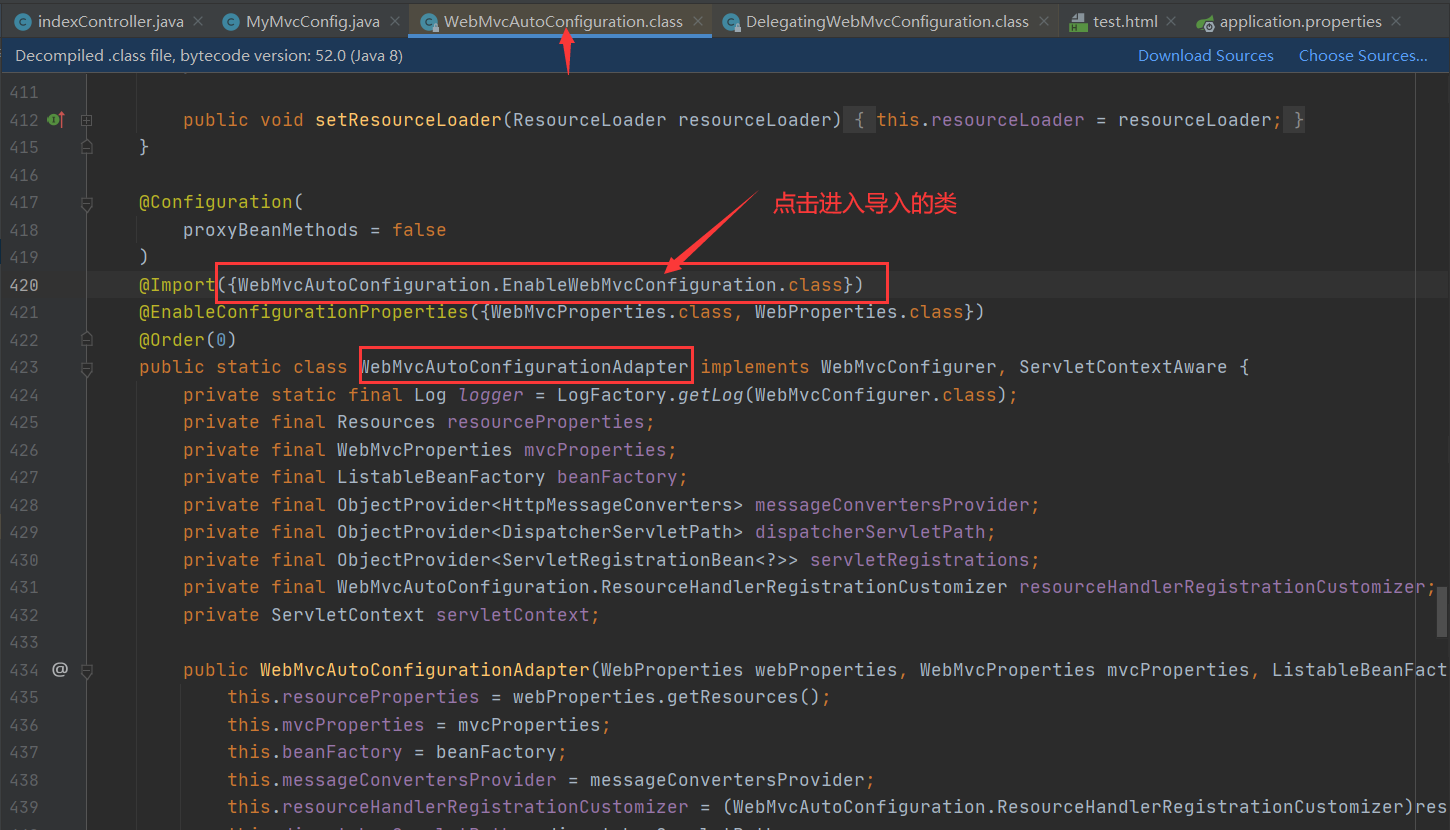Open the test.html tab
This screenshot has height=830, width=1450.
1124,21
